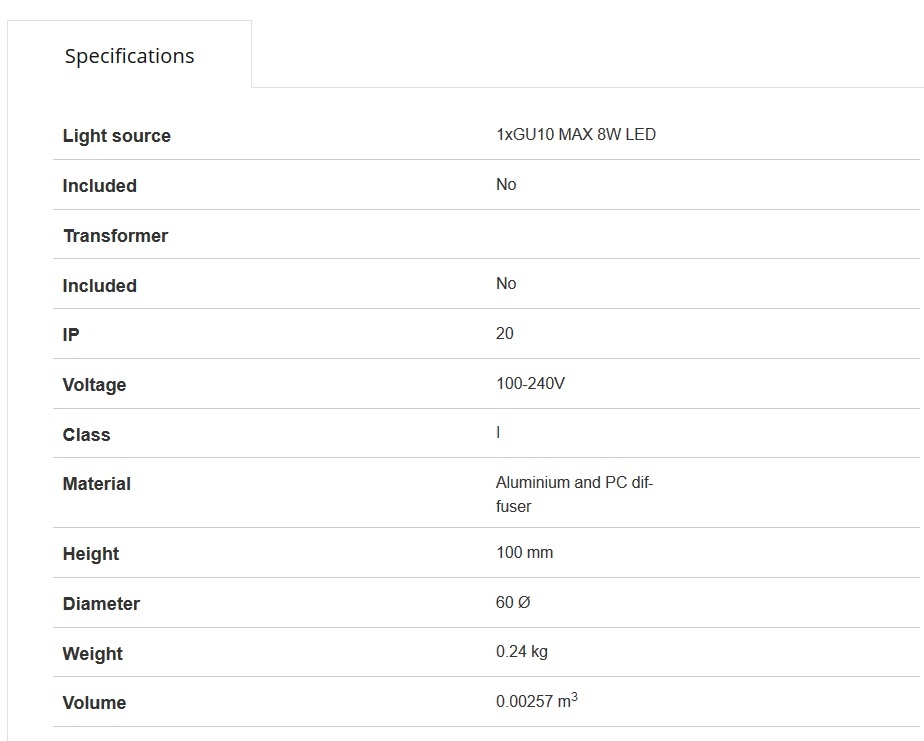This screenshot has width=924, height=741.
Task: Open the Specifications tab
Action: (x=129, y=55)
